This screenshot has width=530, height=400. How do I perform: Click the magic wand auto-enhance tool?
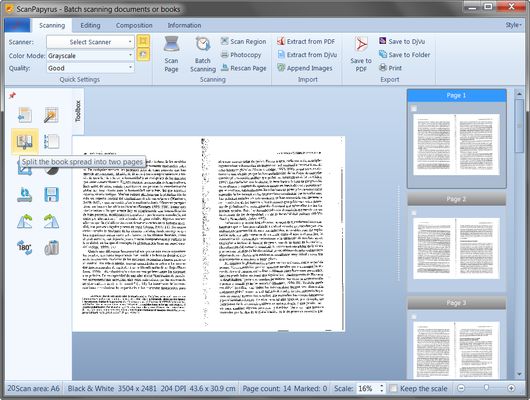[x=51, y=115]
